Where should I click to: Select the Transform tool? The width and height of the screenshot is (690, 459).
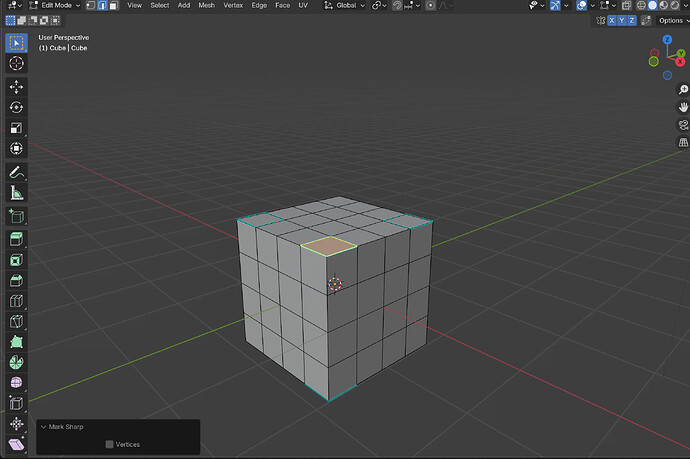pyautogui.click(x=16, y=148)
